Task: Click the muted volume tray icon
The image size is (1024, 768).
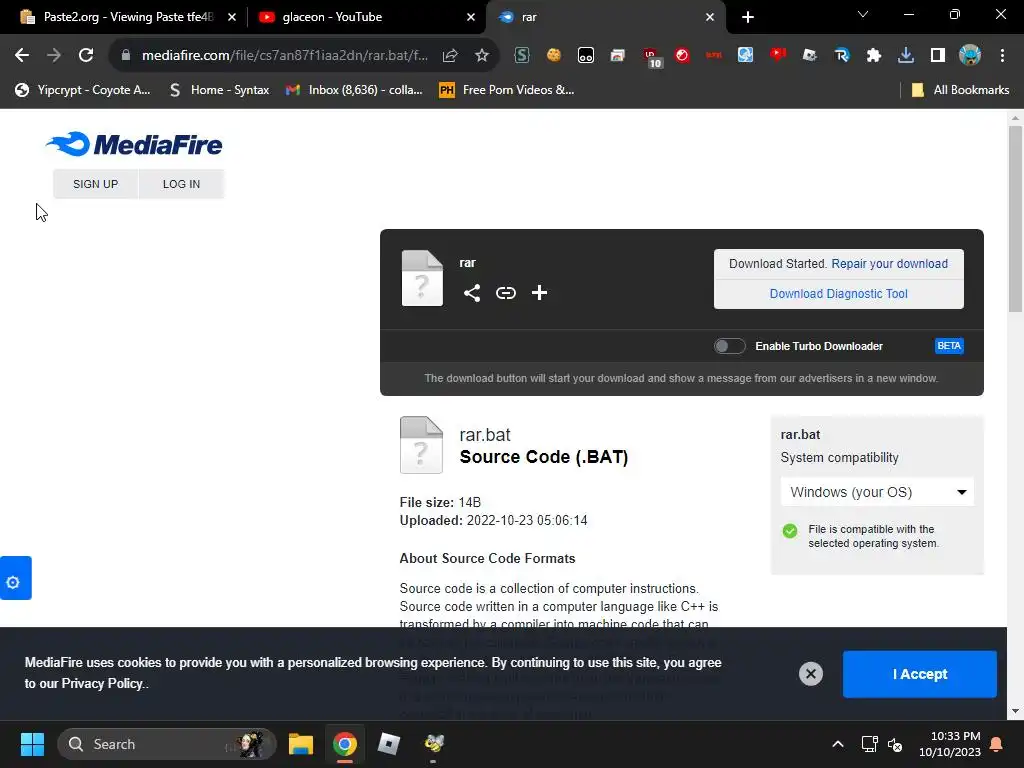Action: coord(895,744)
